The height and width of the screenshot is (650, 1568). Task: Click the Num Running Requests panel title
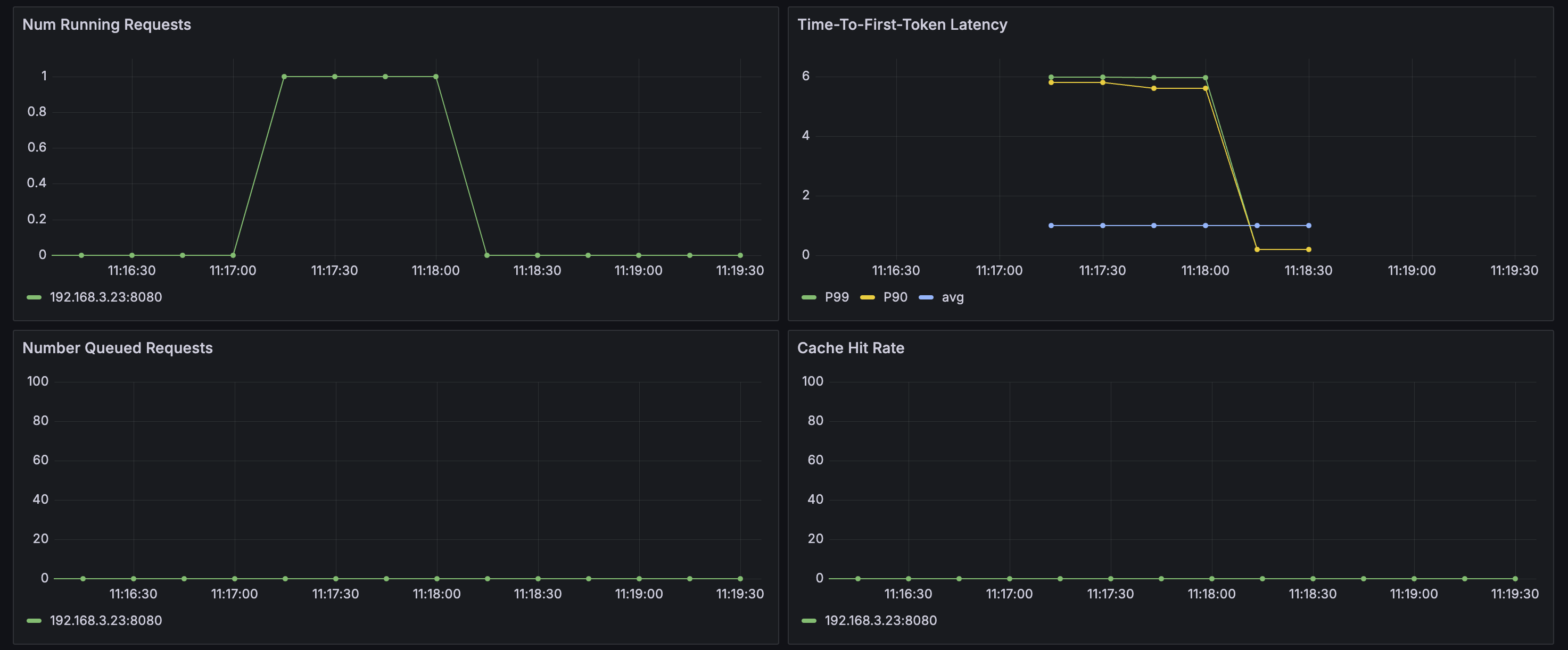click(106, 24)
